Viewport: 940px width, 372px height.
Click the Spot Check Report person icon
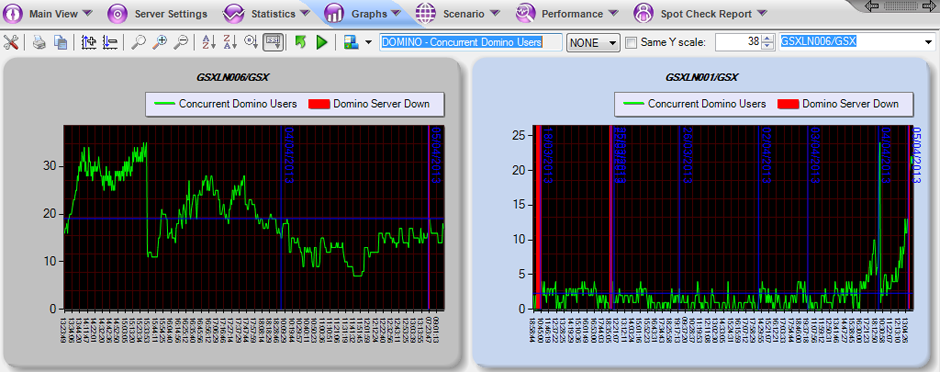[643, 13]
